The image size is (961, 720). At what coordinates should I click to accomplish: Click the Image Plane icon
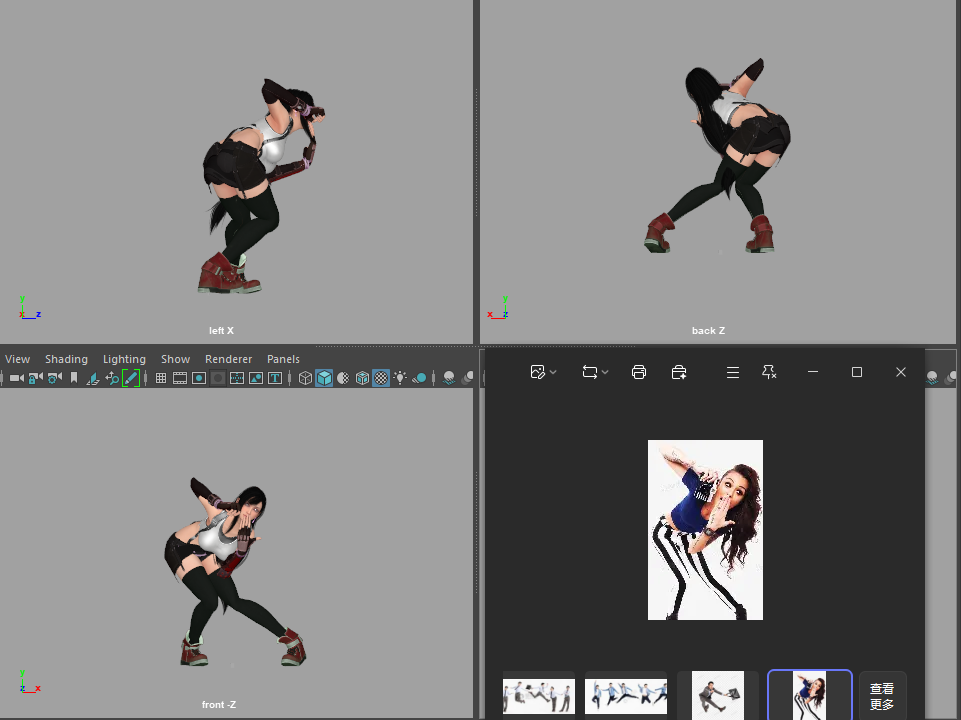[93, 378]
